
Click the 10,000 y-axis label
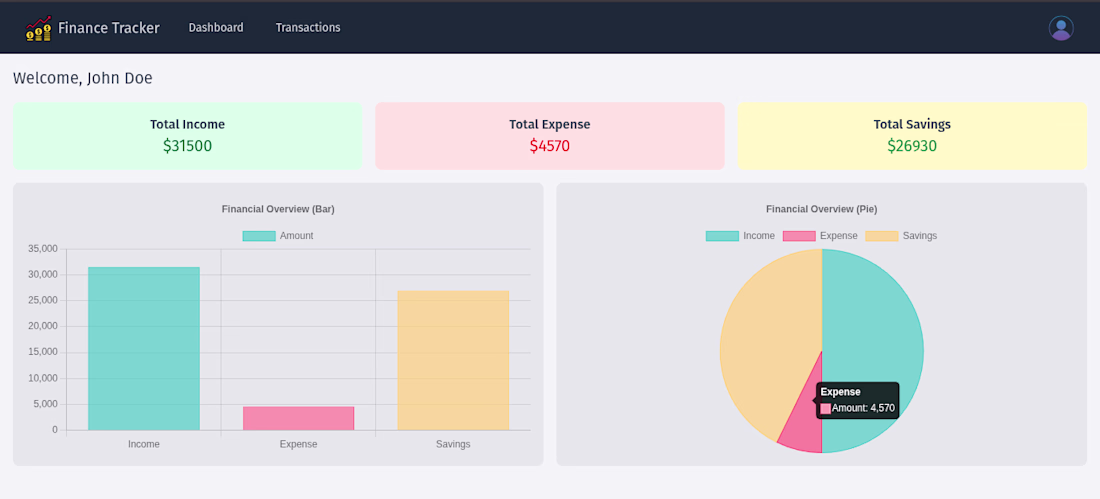coord(43,378)
